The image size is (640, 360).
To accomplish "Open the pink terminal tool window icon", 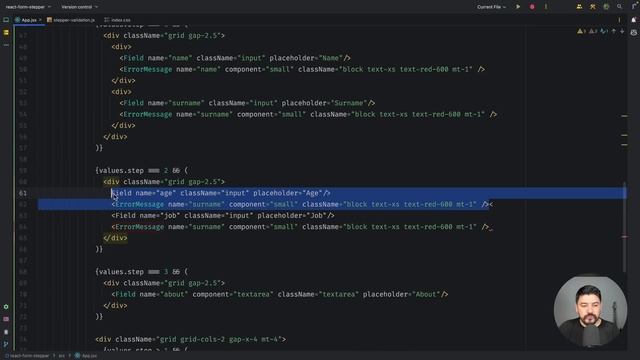I will (6, 319).
